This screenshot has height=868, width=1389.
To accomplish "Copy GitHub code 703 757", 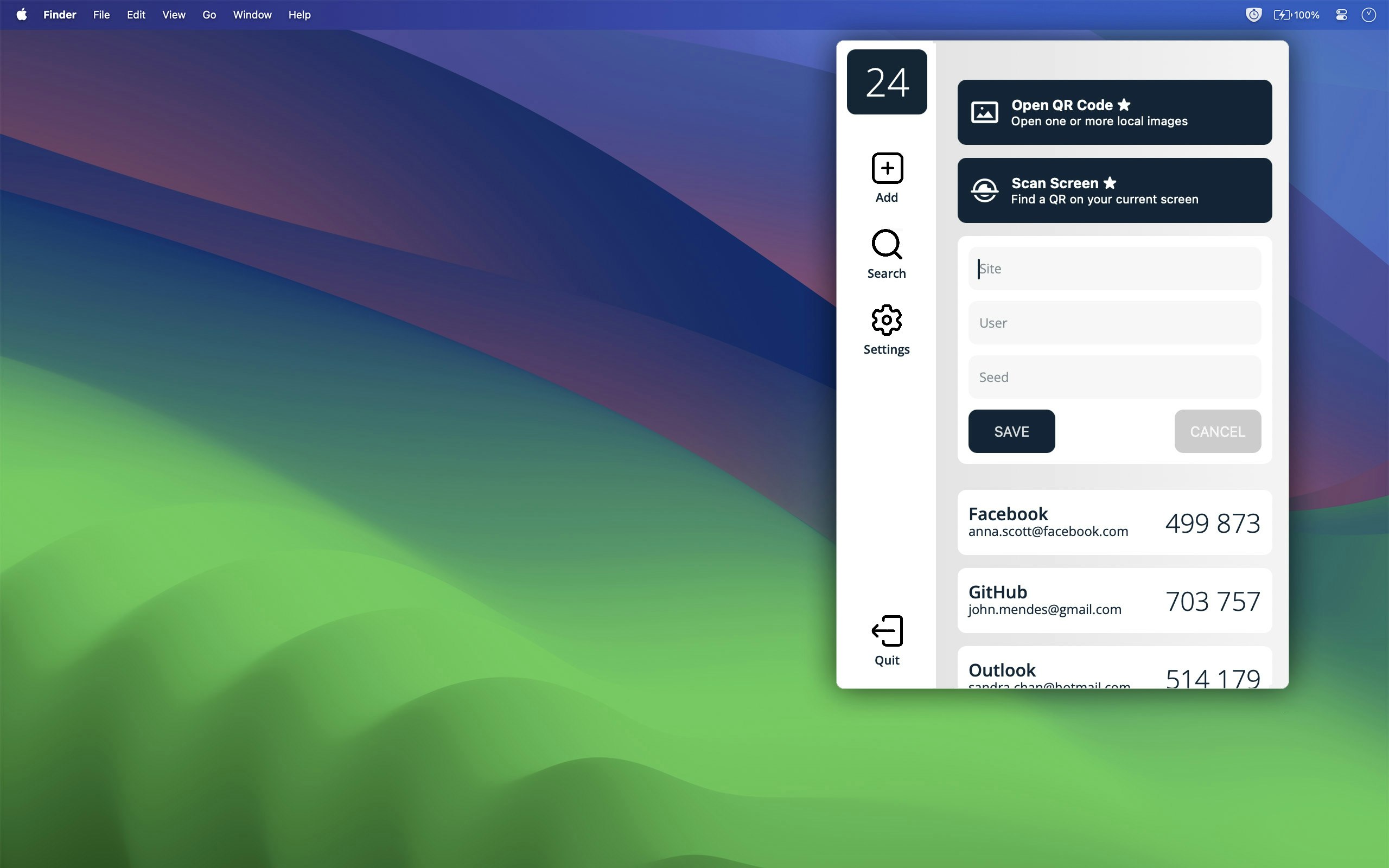I will click(1212, 601).
